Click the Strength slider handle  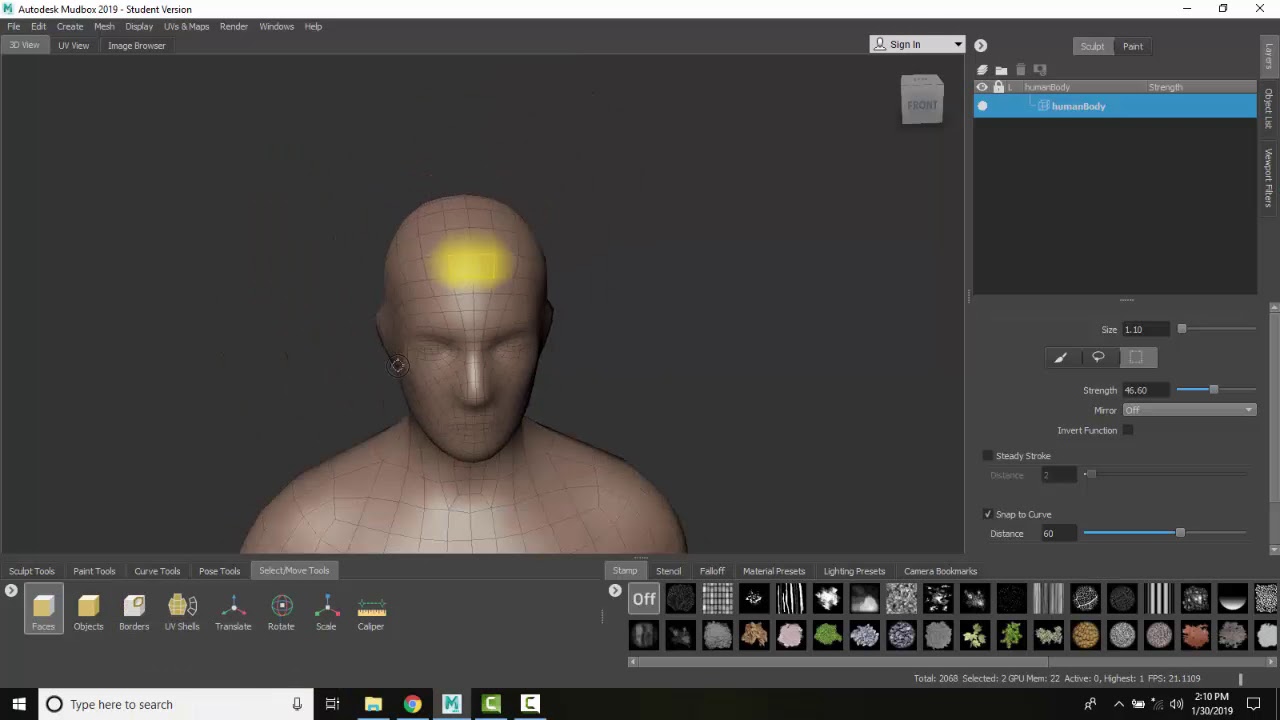pos(1213,389)
